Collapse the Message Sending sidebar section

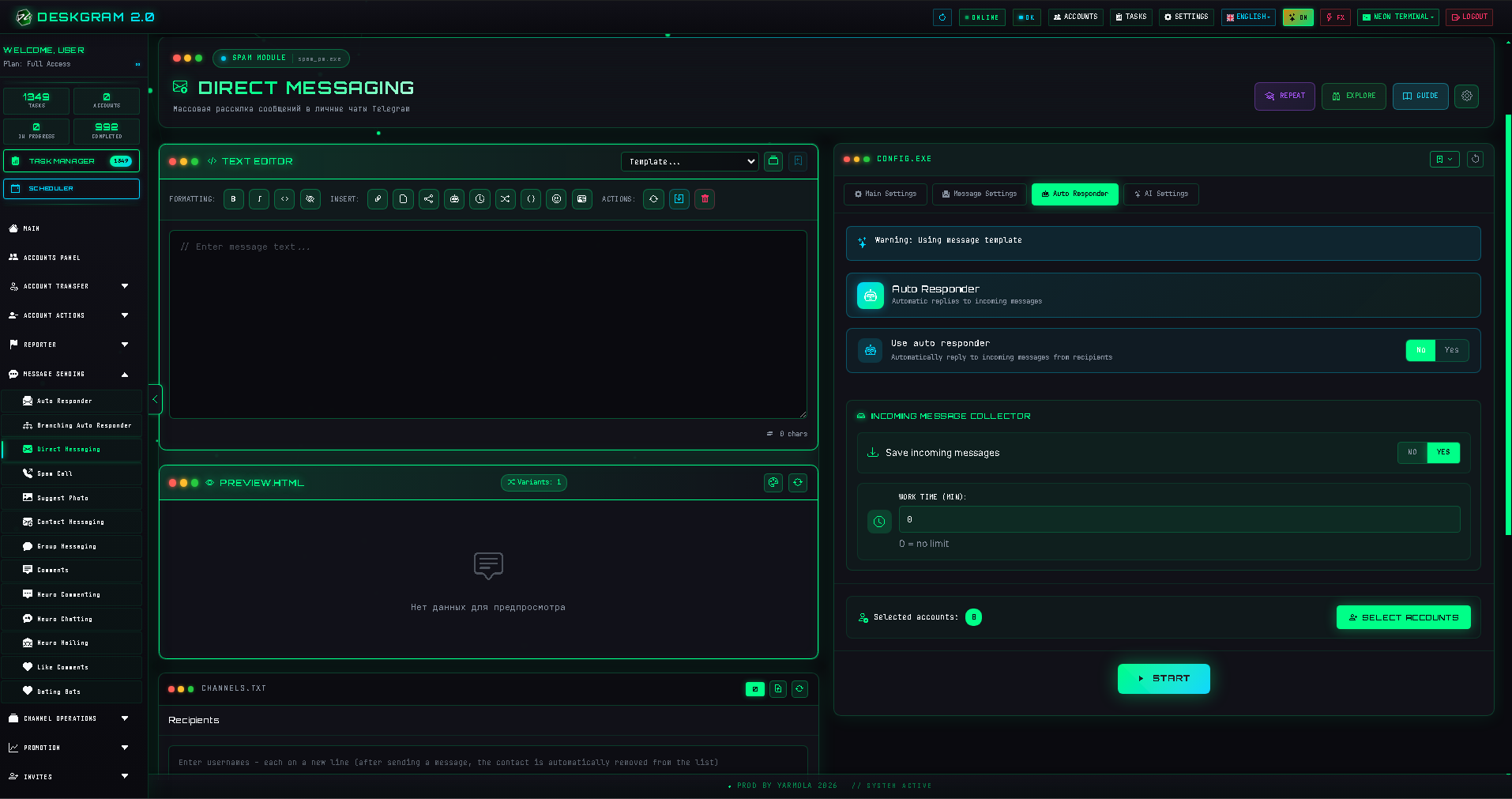pos(71,374)
